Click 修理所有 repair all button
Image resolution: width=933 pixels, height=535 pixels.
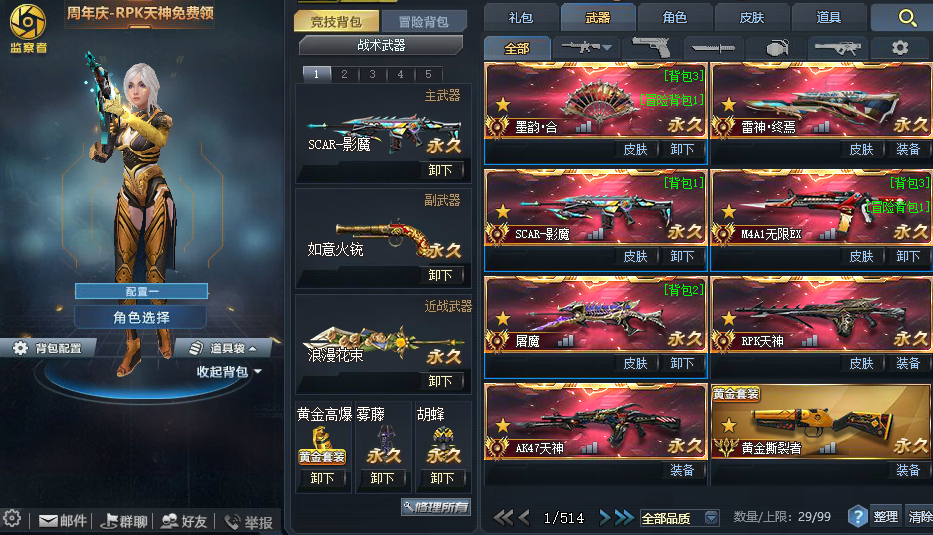436,506
